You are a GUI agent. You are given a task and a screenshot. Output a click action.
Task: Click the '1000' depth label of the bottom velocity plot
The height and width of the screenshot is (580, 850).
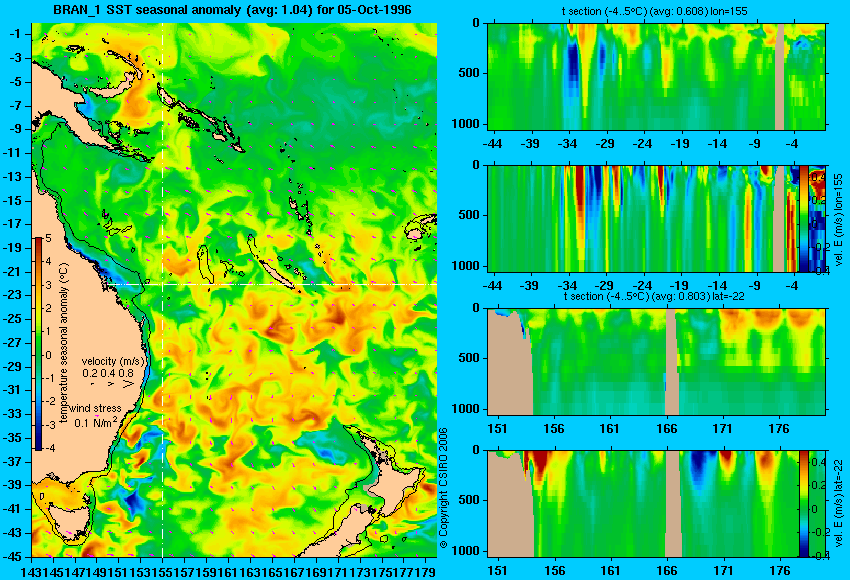466,551
